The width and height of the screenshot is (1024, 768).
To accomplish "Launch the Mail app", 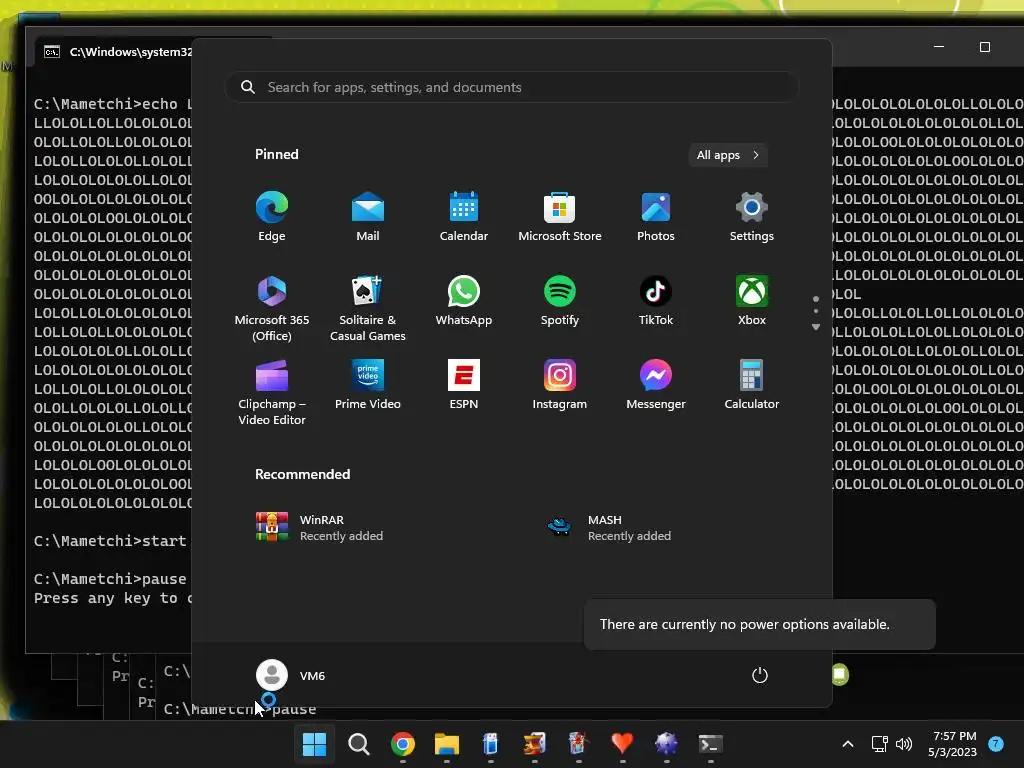I will pyautogui.click(x=368, y=217).
